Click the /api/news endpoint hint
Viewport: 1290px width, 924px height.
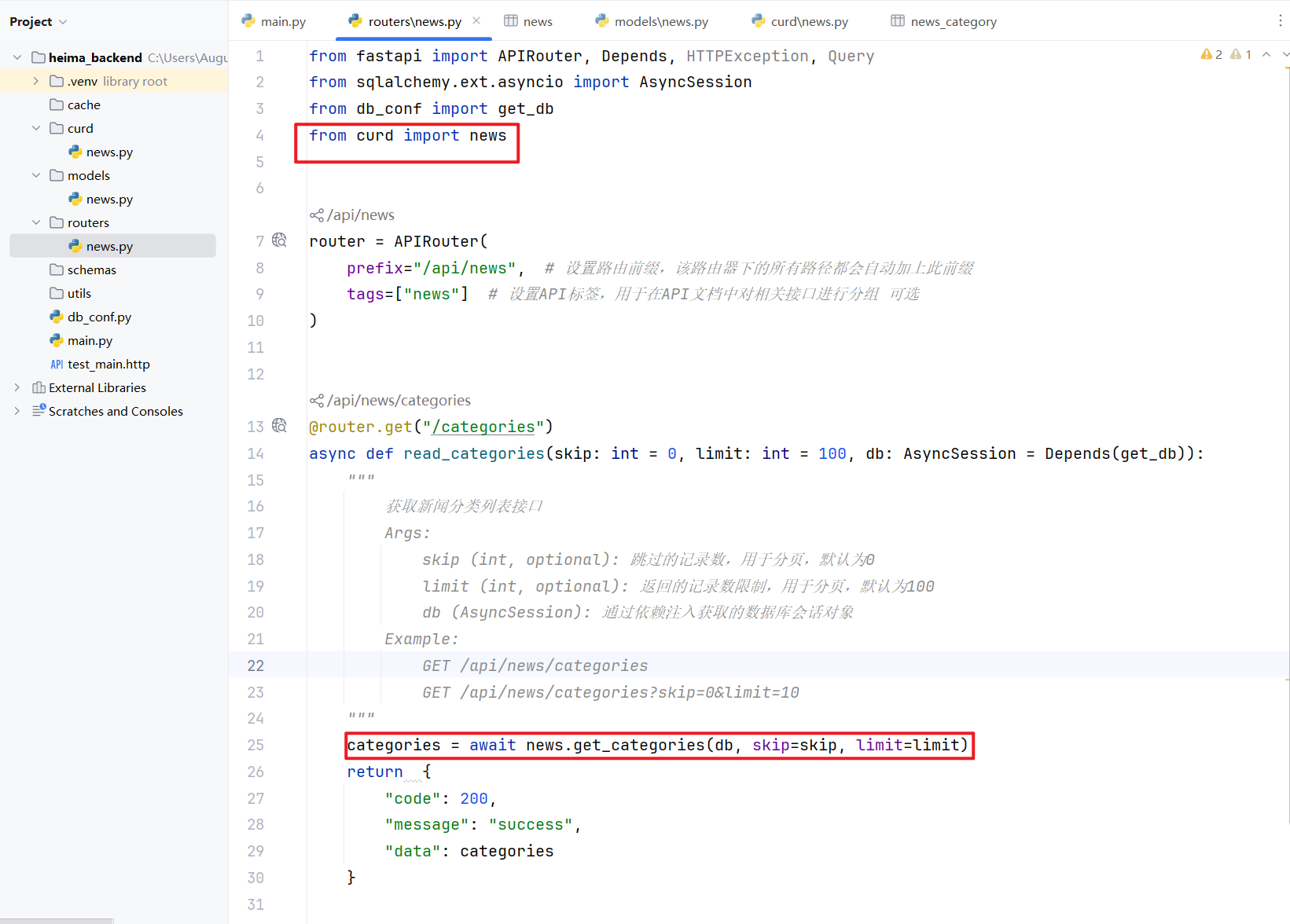click(x=361, y=215)
